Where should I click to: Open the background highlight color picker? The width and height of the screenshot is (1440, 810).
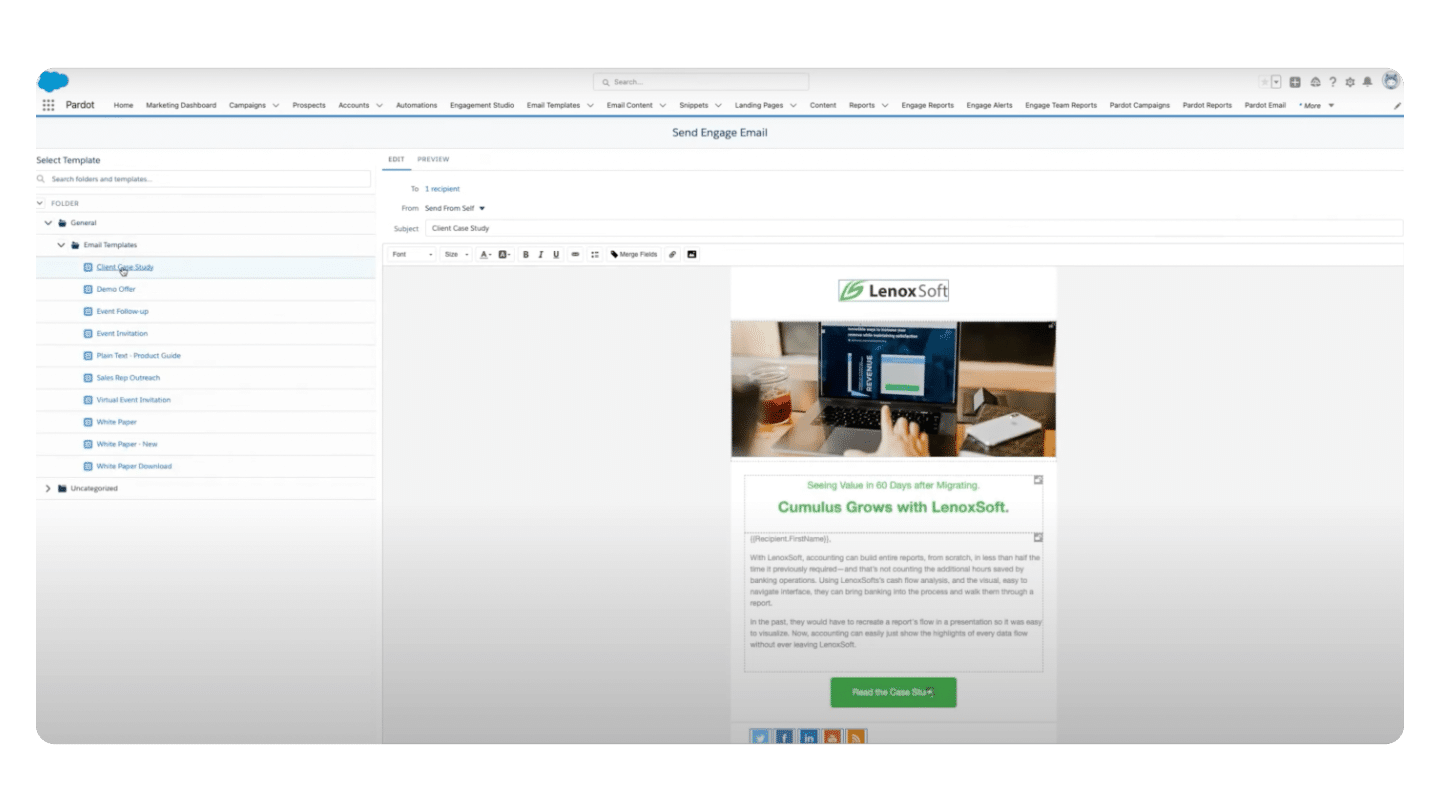coord(504,255)
